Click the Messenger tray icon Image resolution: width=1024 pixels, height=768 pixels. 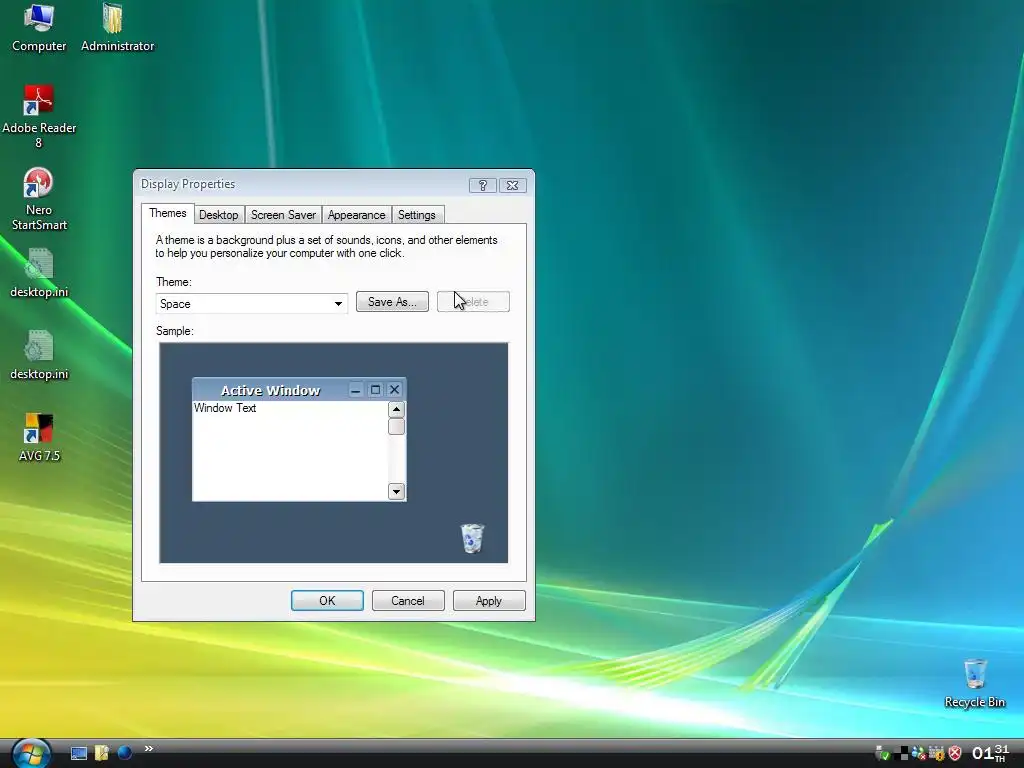(x=918, y=754)
